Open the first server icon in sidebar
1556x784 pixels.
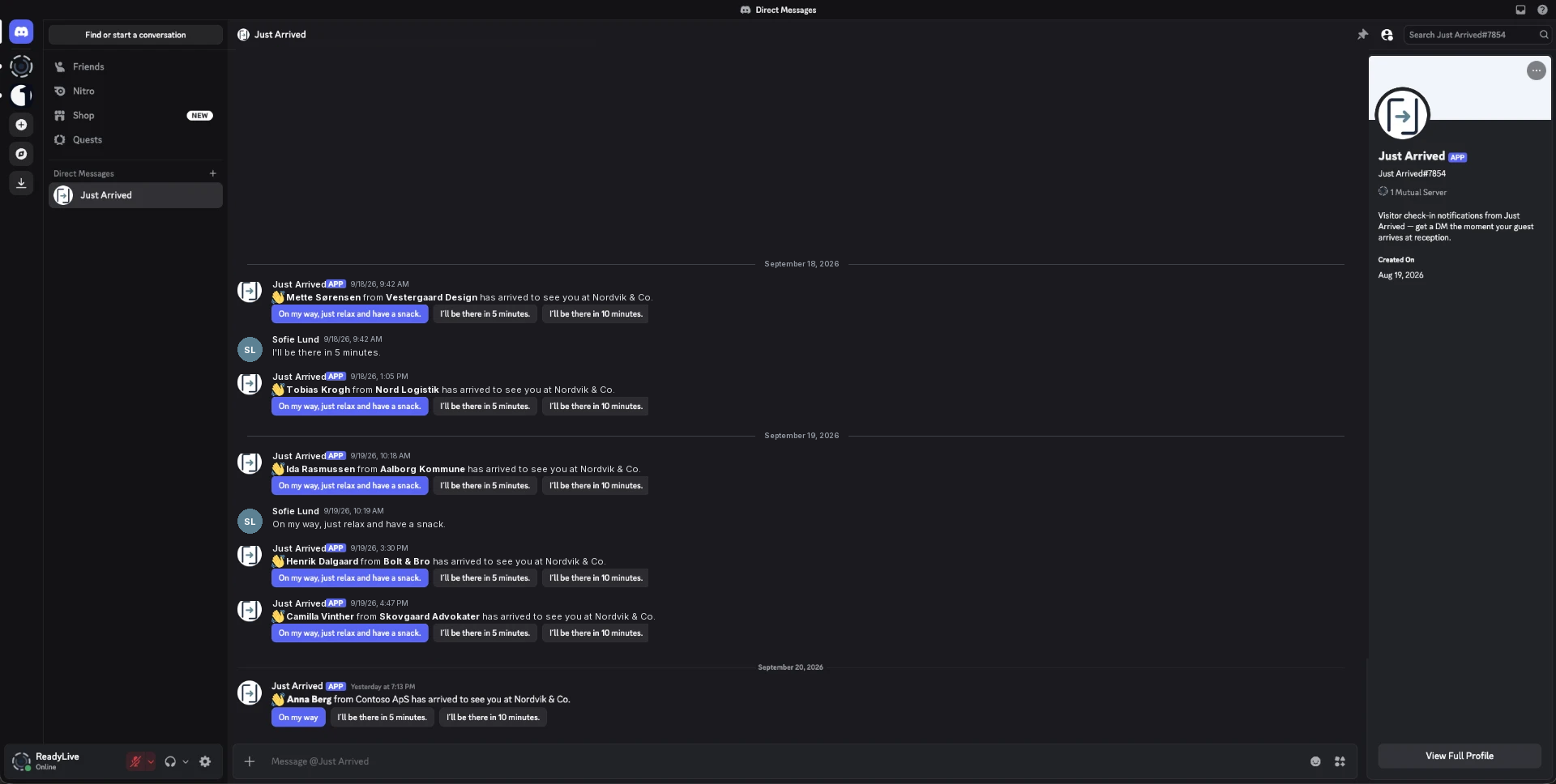point(21,66)
